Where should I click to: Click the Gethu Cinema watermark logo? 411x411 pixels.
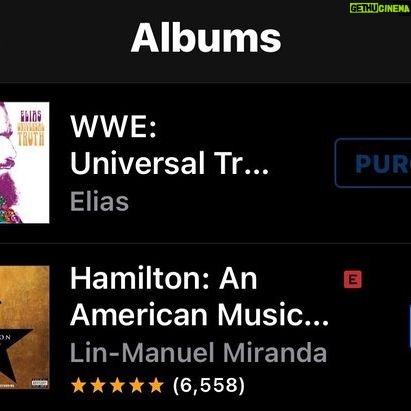(379, 8)
